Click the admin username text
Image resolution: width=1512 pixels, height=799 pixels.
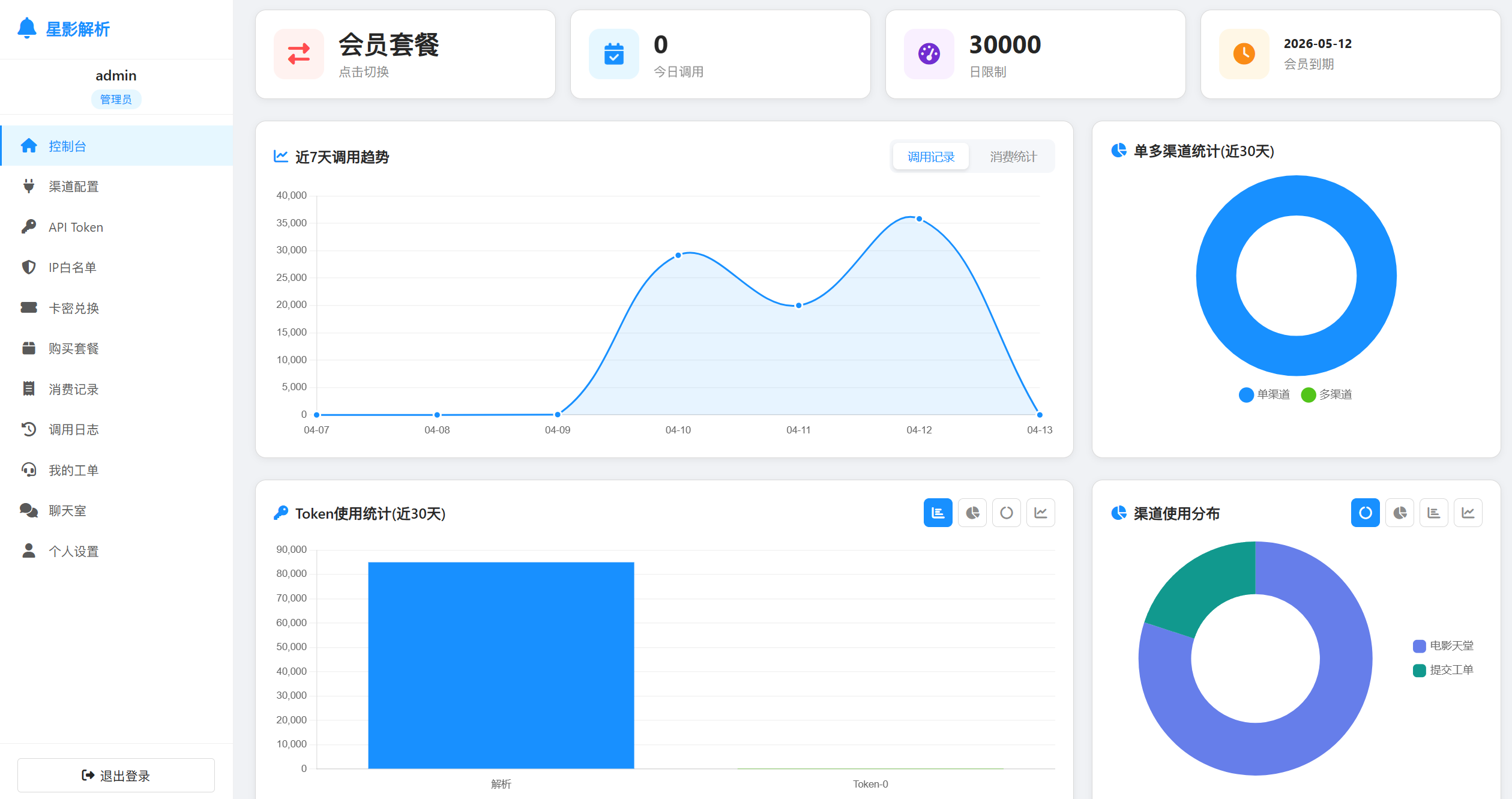pos(116,76)
